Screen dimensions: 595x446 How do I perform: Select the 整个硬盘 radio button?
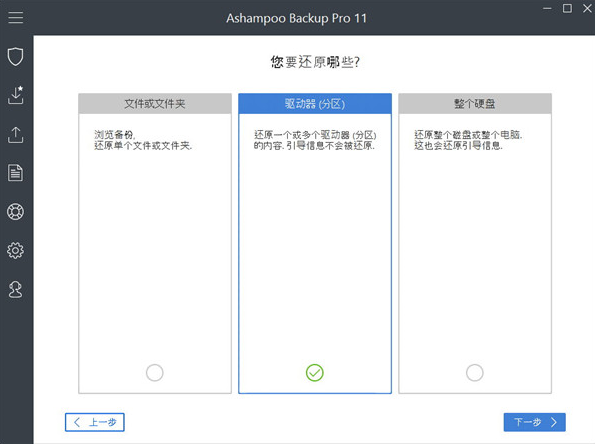[475, 373]
